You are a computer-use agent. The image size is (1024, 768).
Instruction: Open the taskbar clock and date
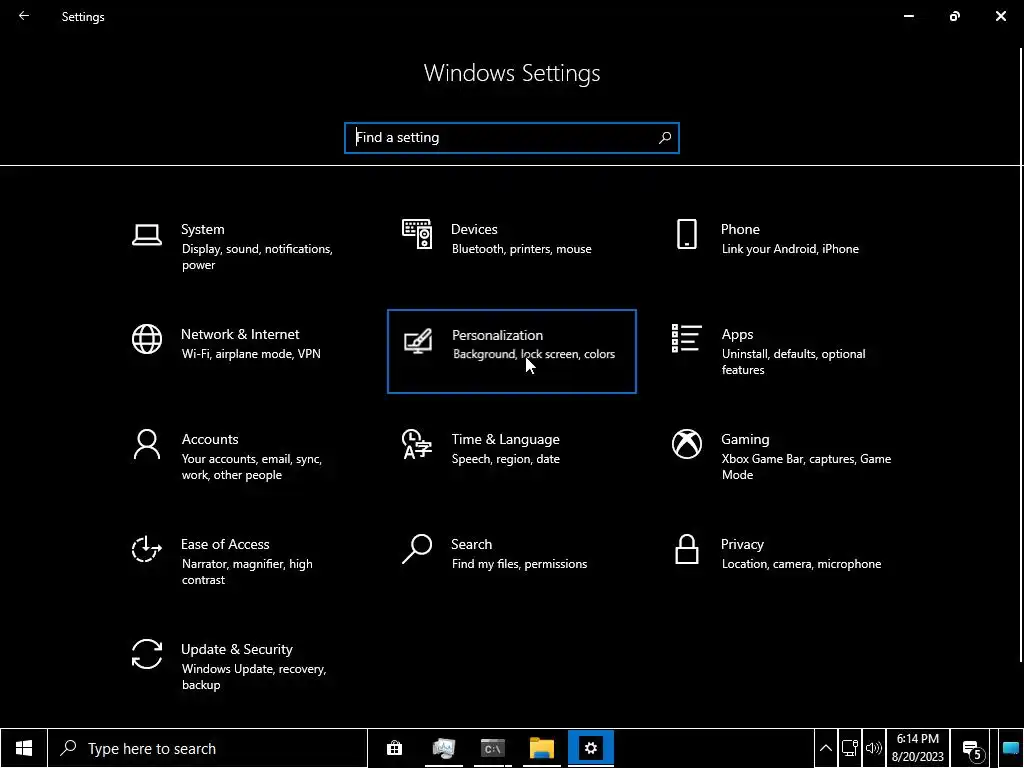918,748
